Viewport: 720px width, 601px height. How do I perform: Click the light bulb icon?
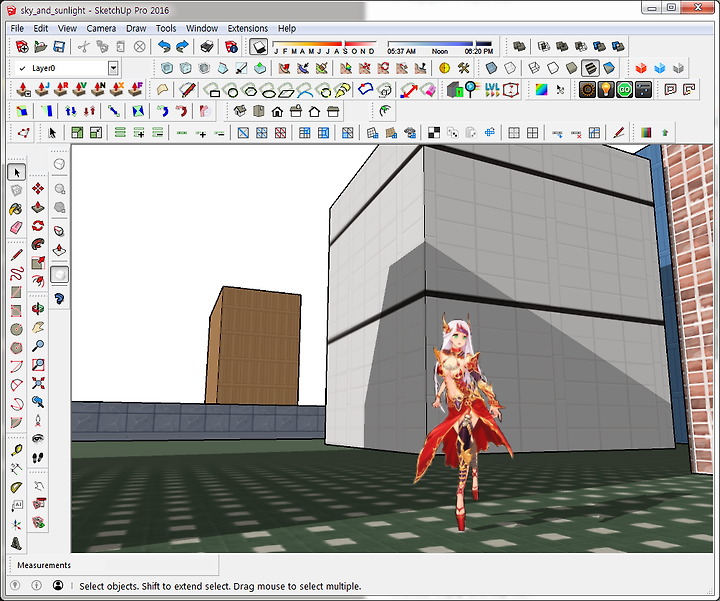coord(606,90)
